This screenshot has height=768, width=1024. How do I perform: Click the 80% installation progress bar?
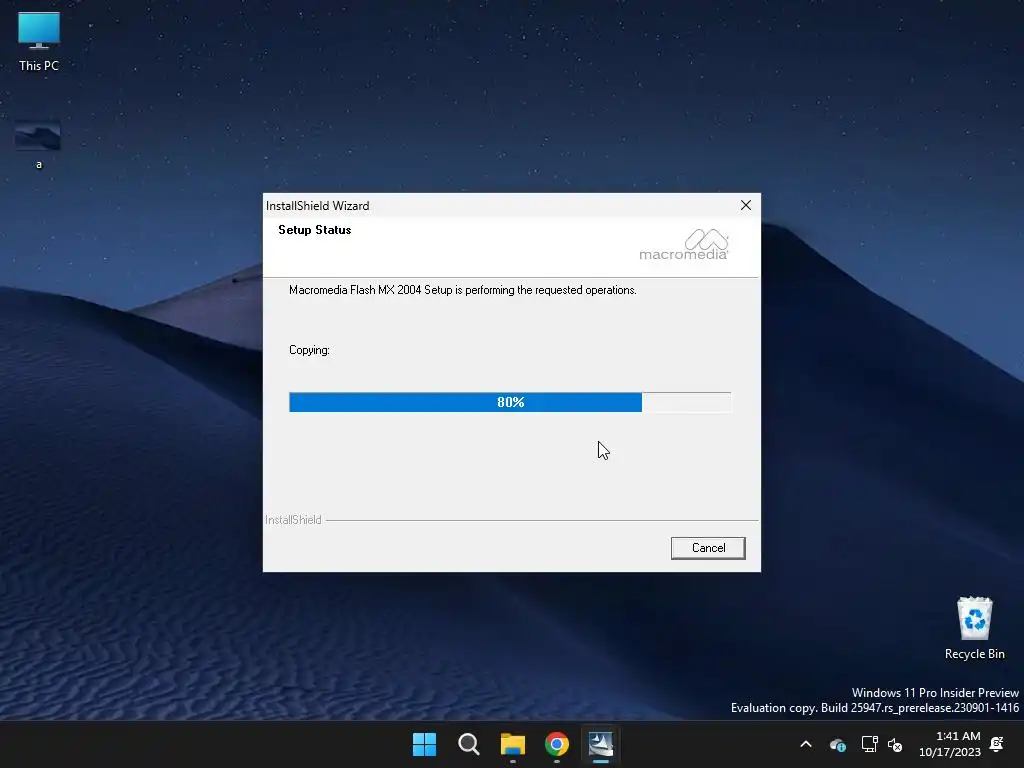pyautogui.click(x=510, y=402)
